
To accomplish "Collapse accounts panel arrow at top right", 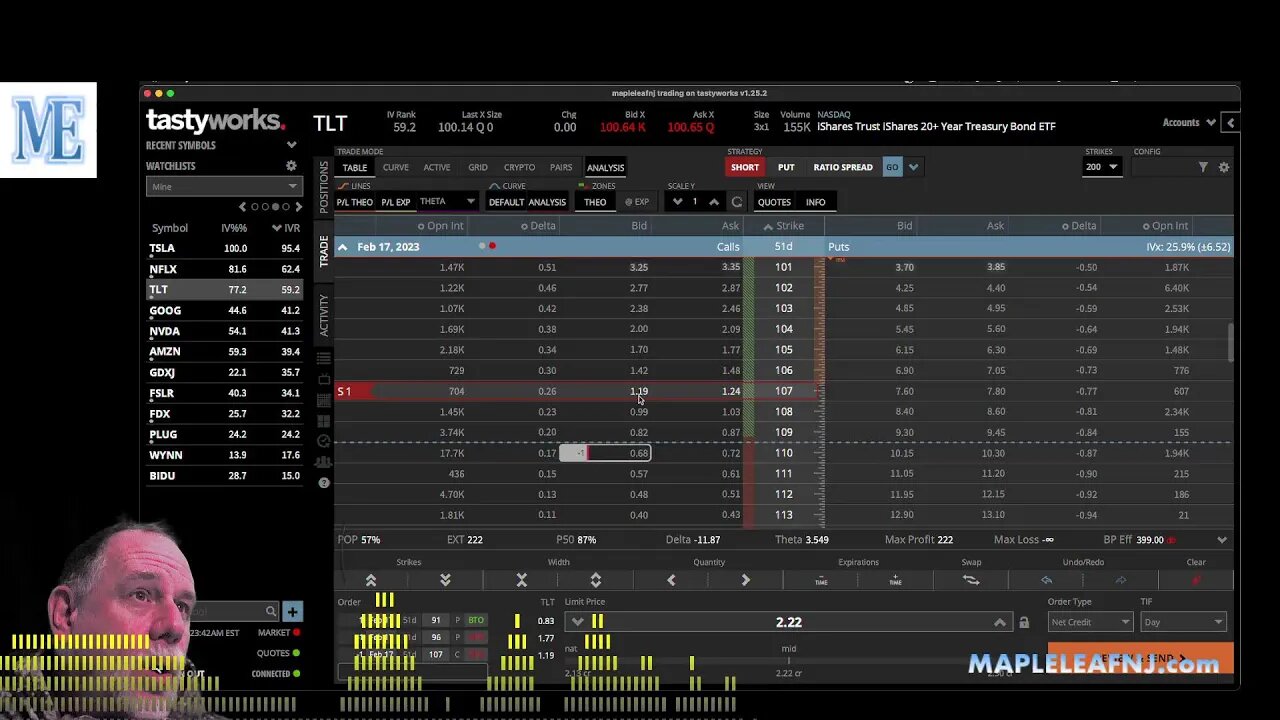I will pos(1230,123).
